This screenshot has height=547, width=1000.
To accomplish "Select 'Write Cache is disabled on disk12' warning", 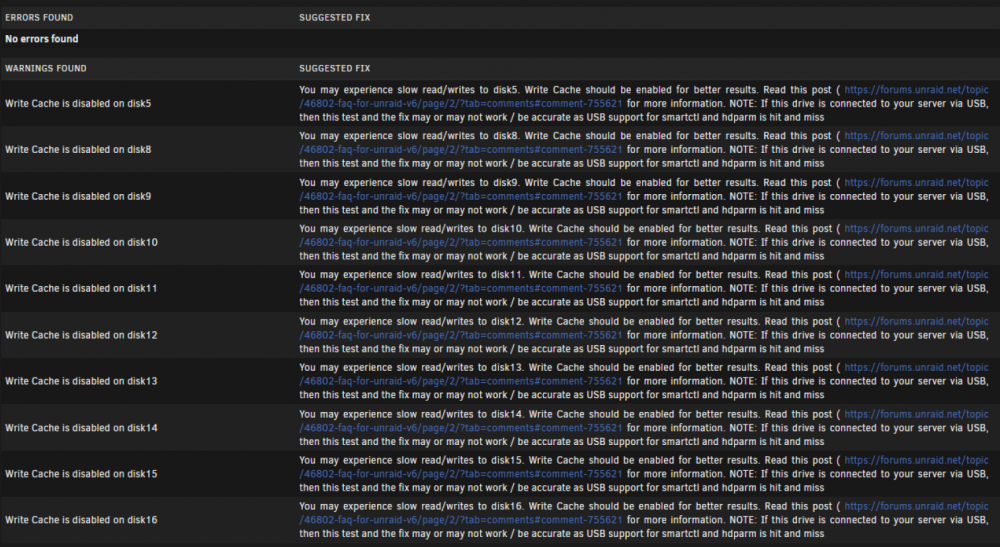I will click(x=81, y=335).
